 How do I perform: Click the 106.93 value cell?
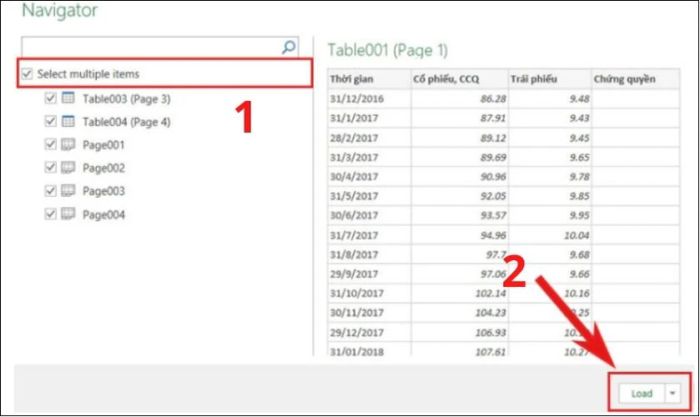click(x=459, y=332)
